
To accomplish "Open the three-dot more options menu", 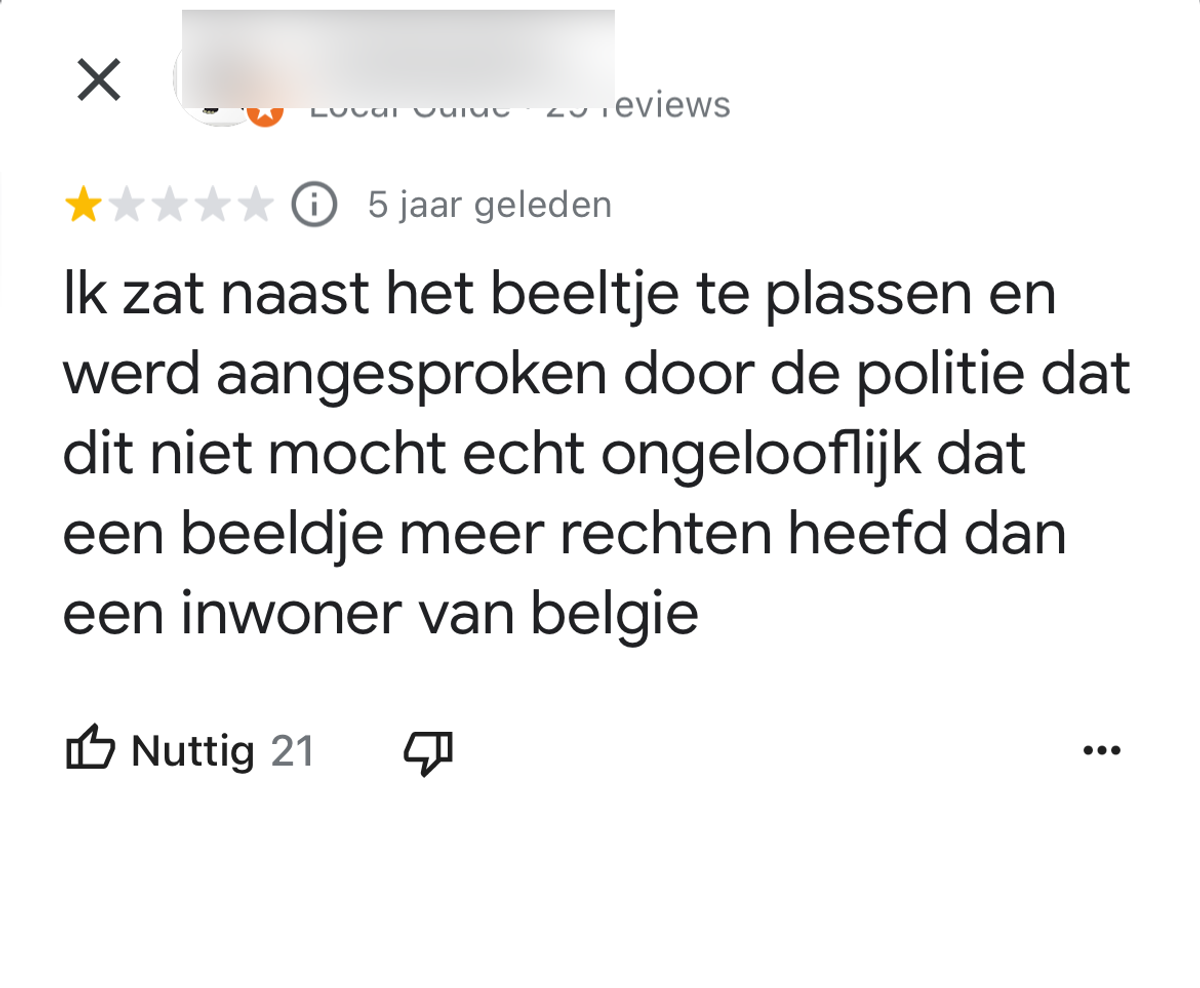I will (x=1102, y=750).
